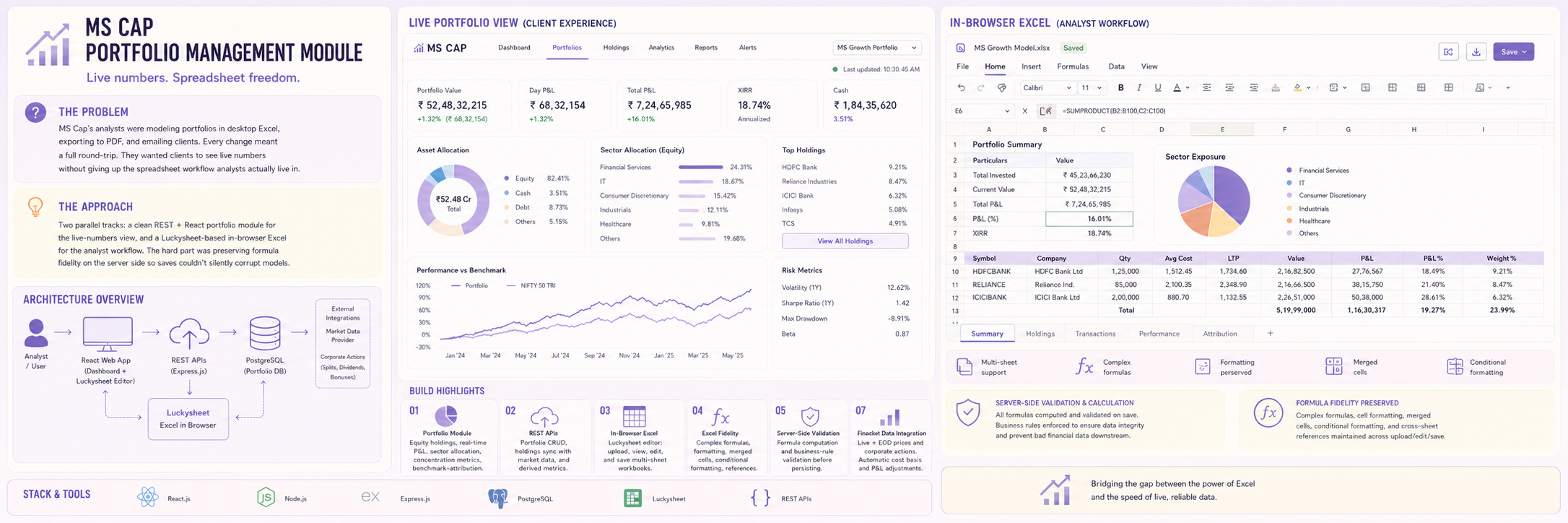Click the View All Holdings button
This screenshot has height=523, width=1568.
845,241
